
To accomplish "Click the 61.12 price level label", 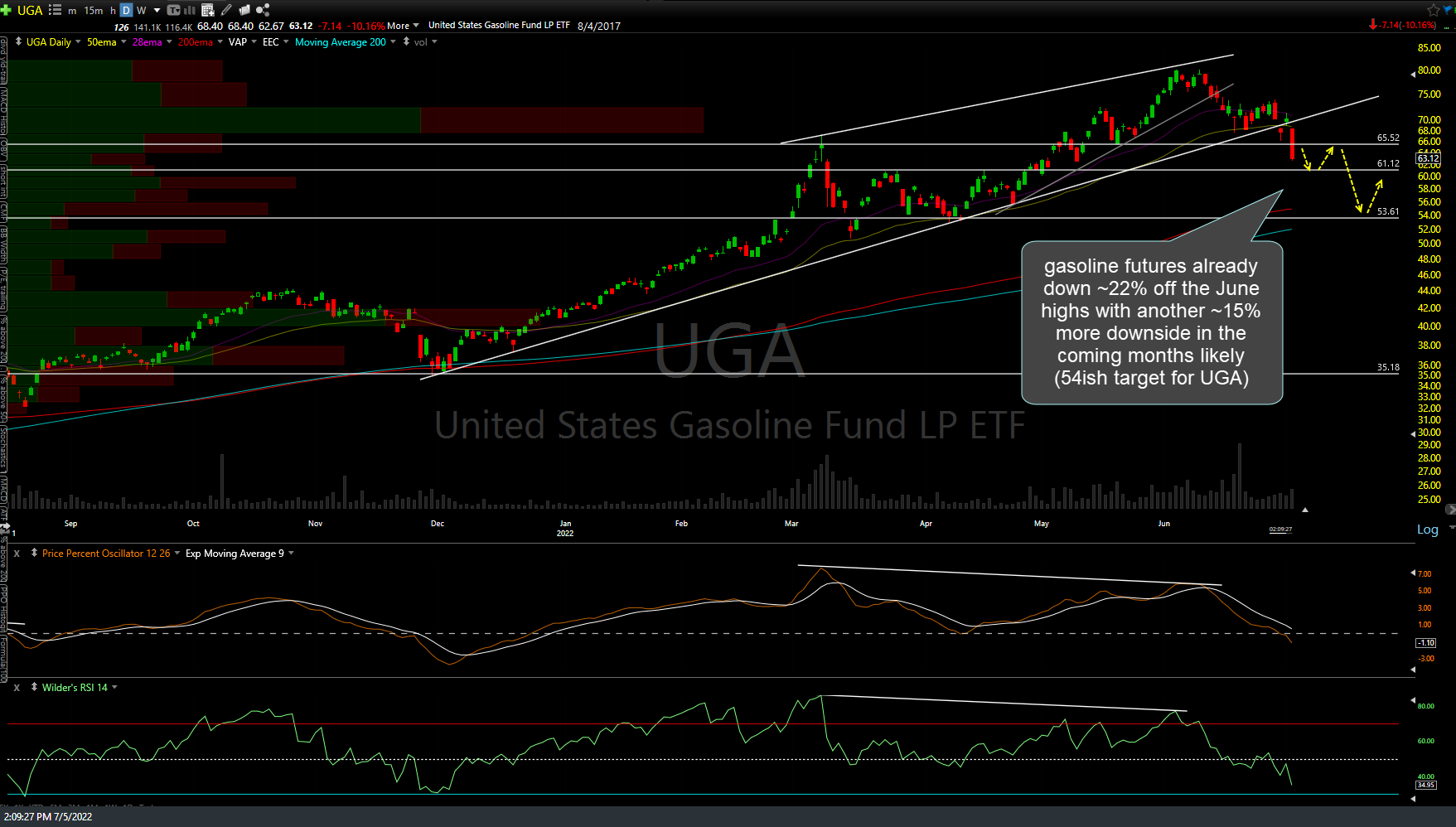I will [x=1388, y=164].
